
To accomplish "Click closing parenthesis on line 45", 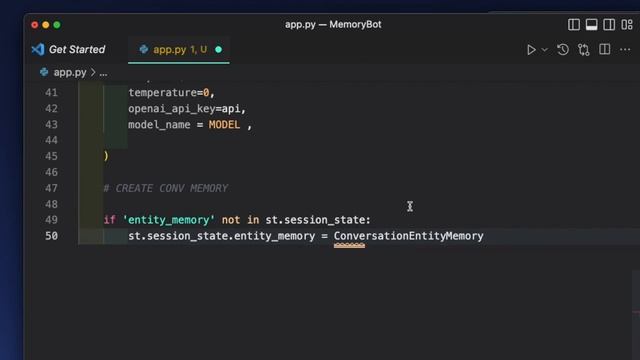I will coord(106,156).
